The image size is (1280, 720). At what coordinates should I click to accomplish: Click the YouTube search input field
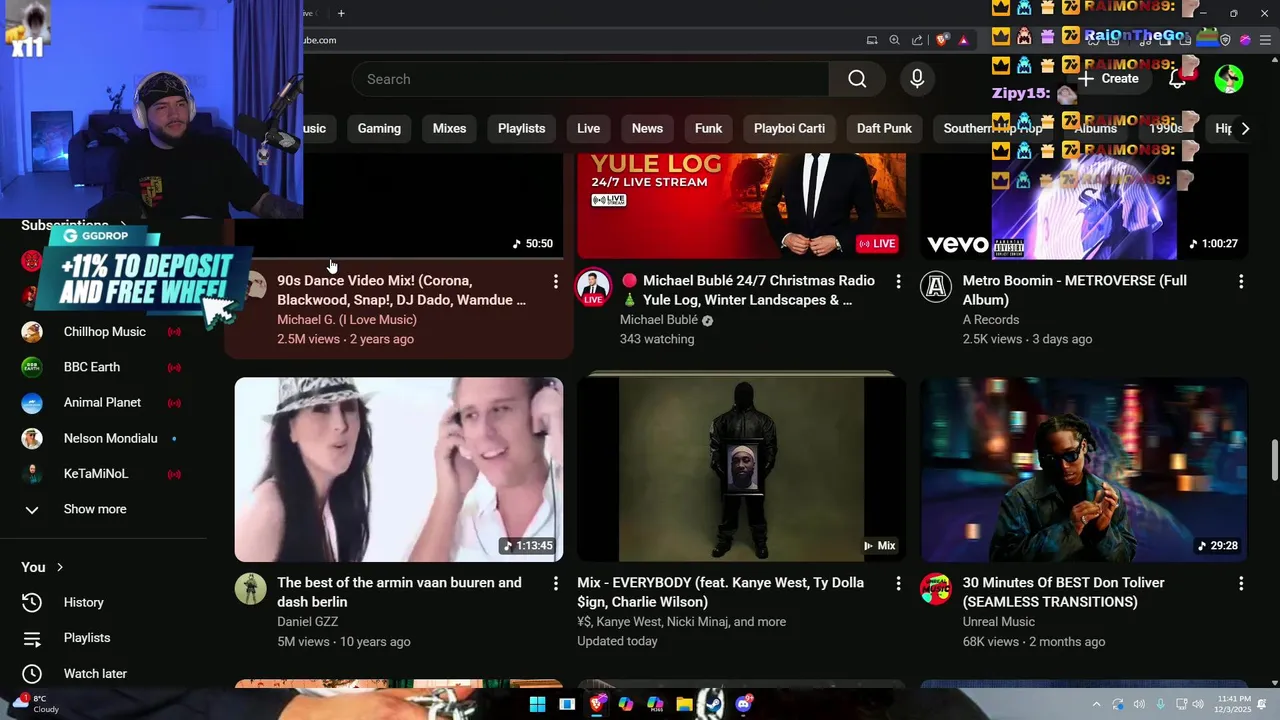pos(590,79)
